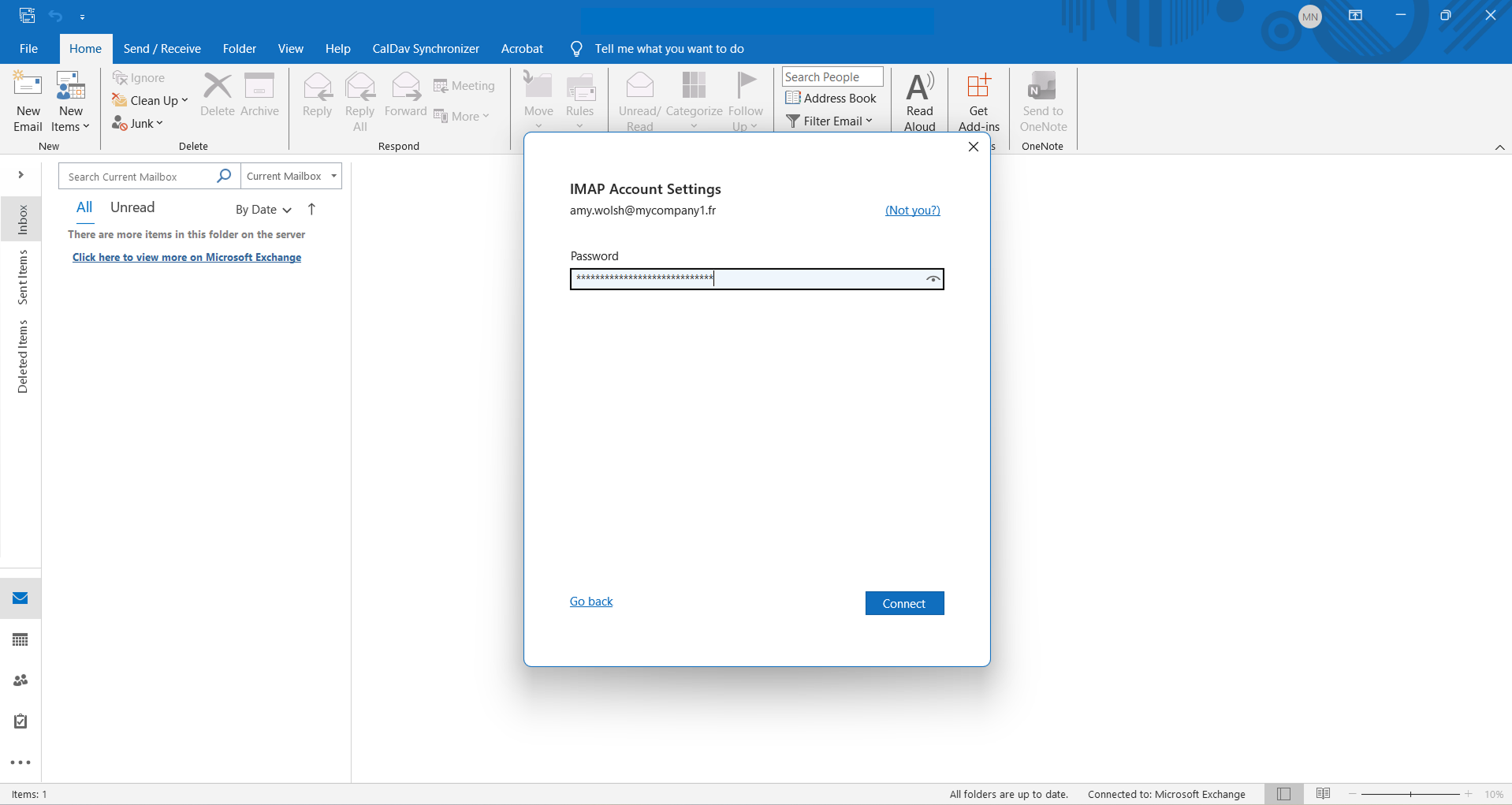Open the By Date sort dropdown

point(264,210)
